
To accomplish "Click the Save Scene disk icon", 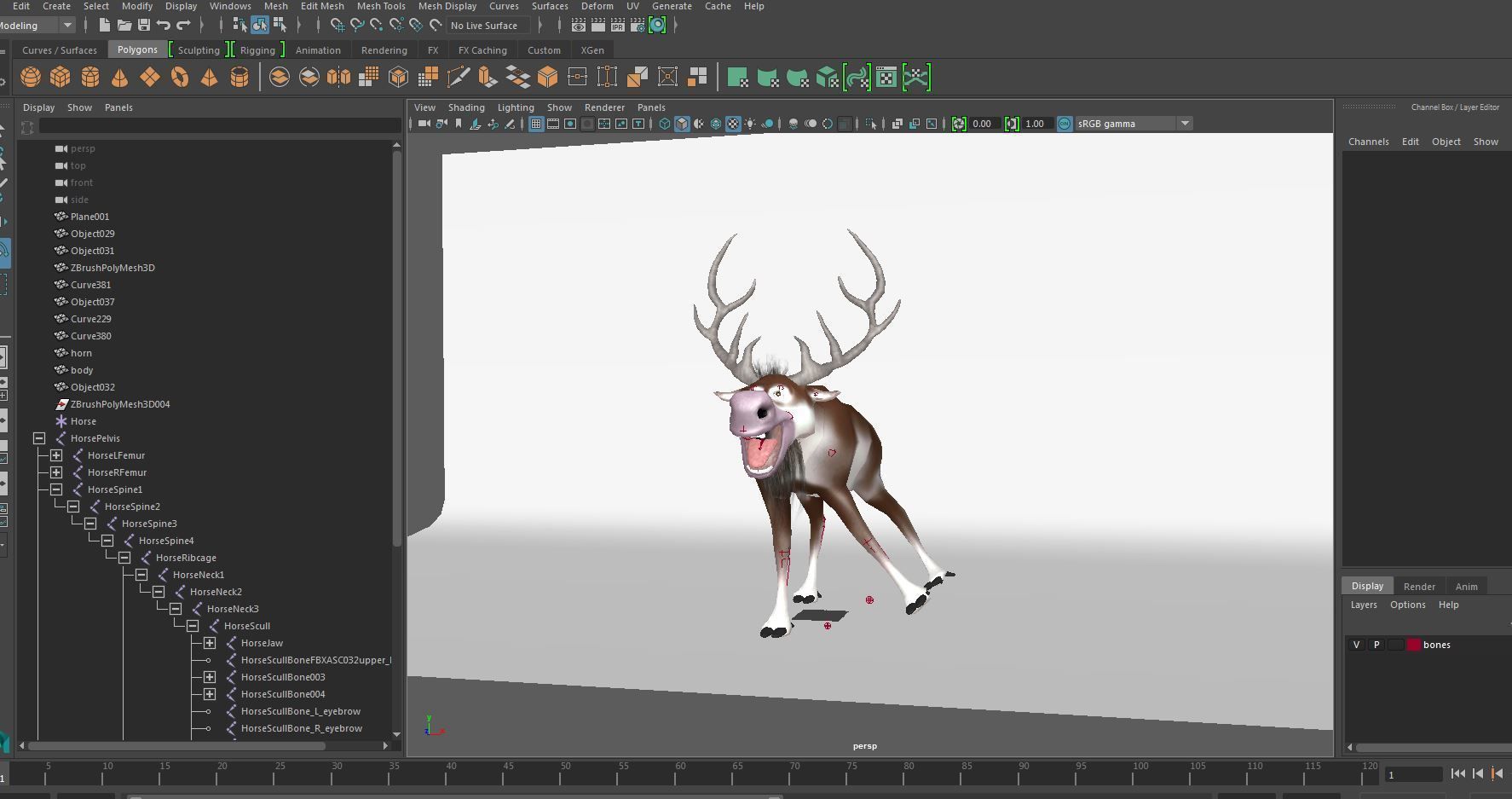I will point(143,26).
